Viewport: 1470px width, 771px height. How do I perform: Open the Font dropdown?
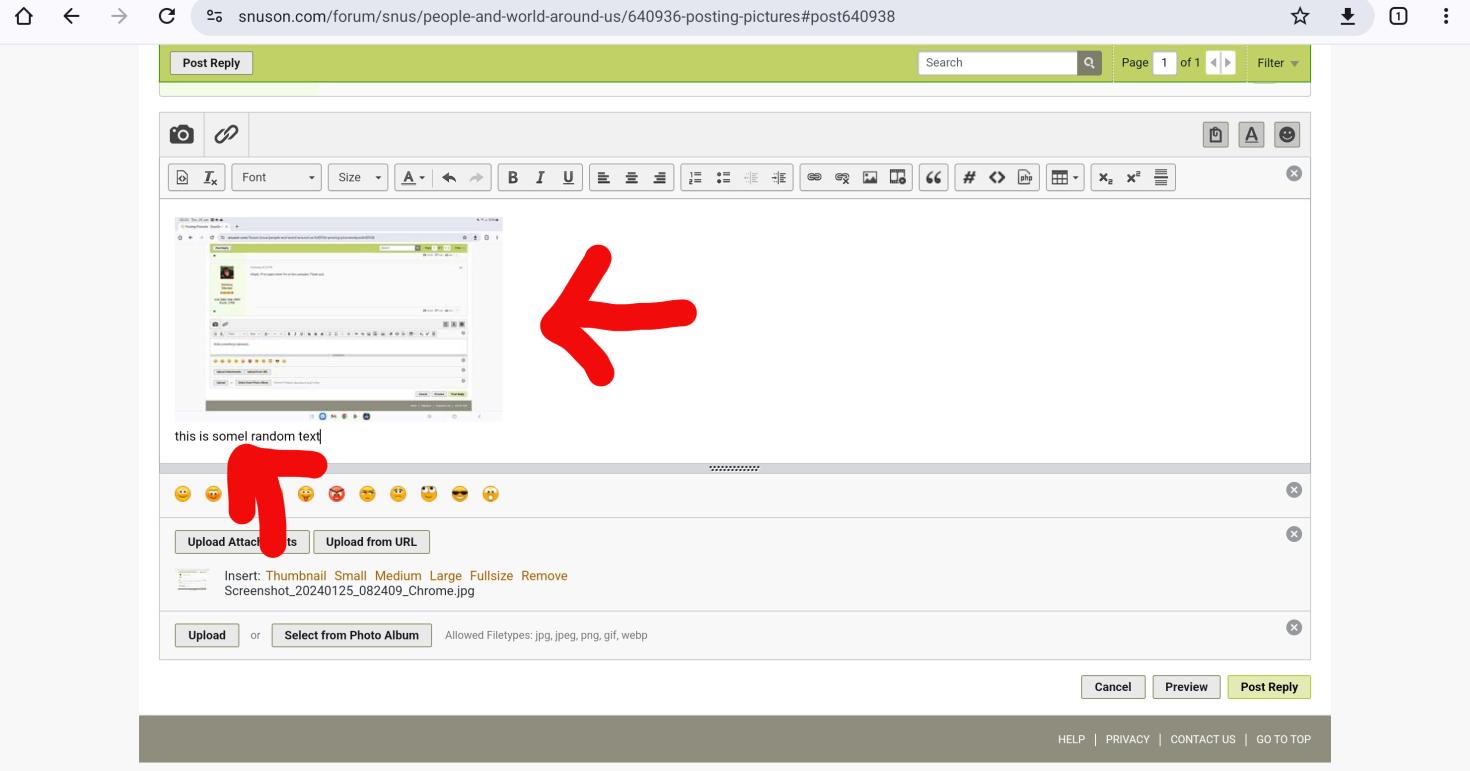(x=277, y=177)
